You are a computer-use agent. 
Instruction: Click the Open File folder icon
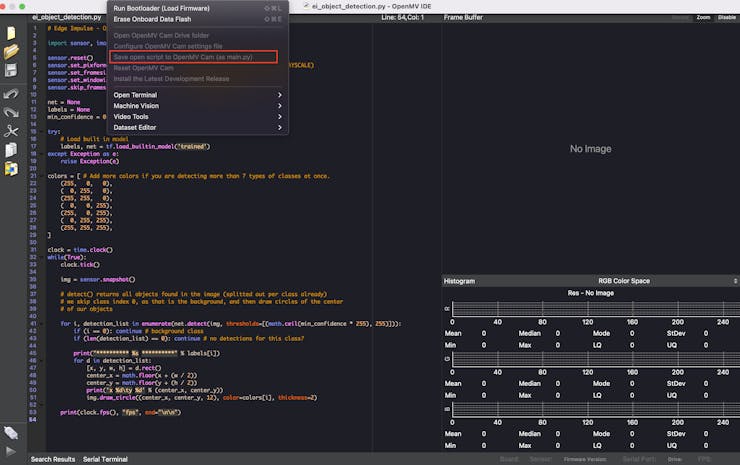(x=11, y=52)
